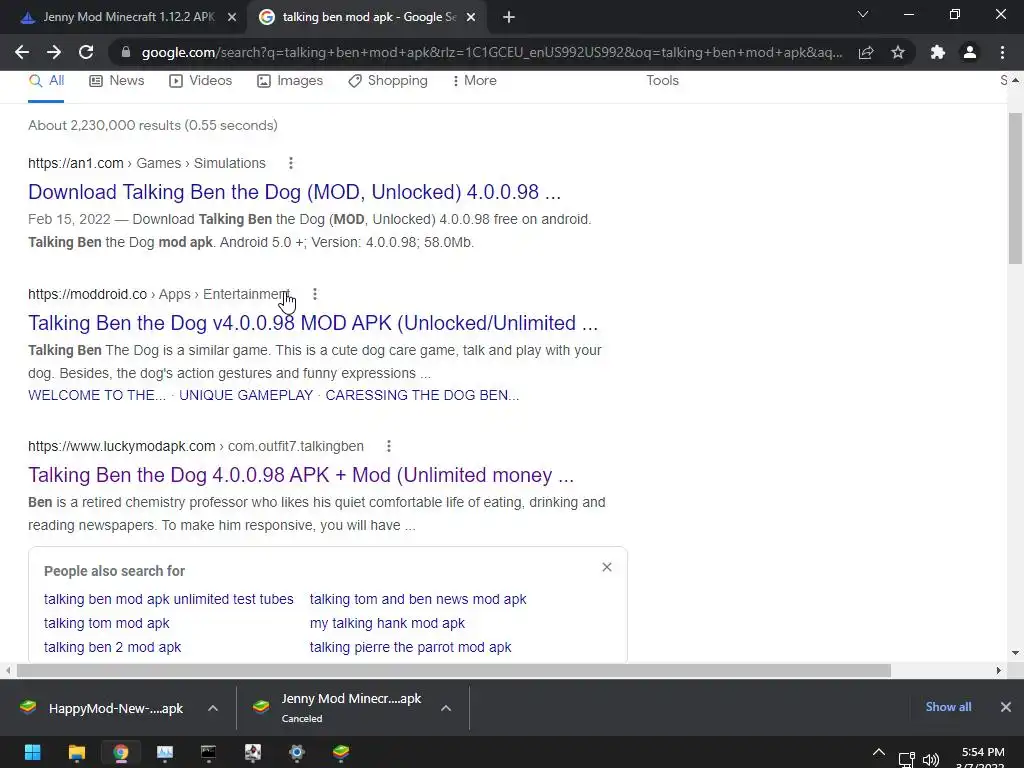Click the address bar URL field
This screenshot has height=768, width=1024.
tap(491, 52)
